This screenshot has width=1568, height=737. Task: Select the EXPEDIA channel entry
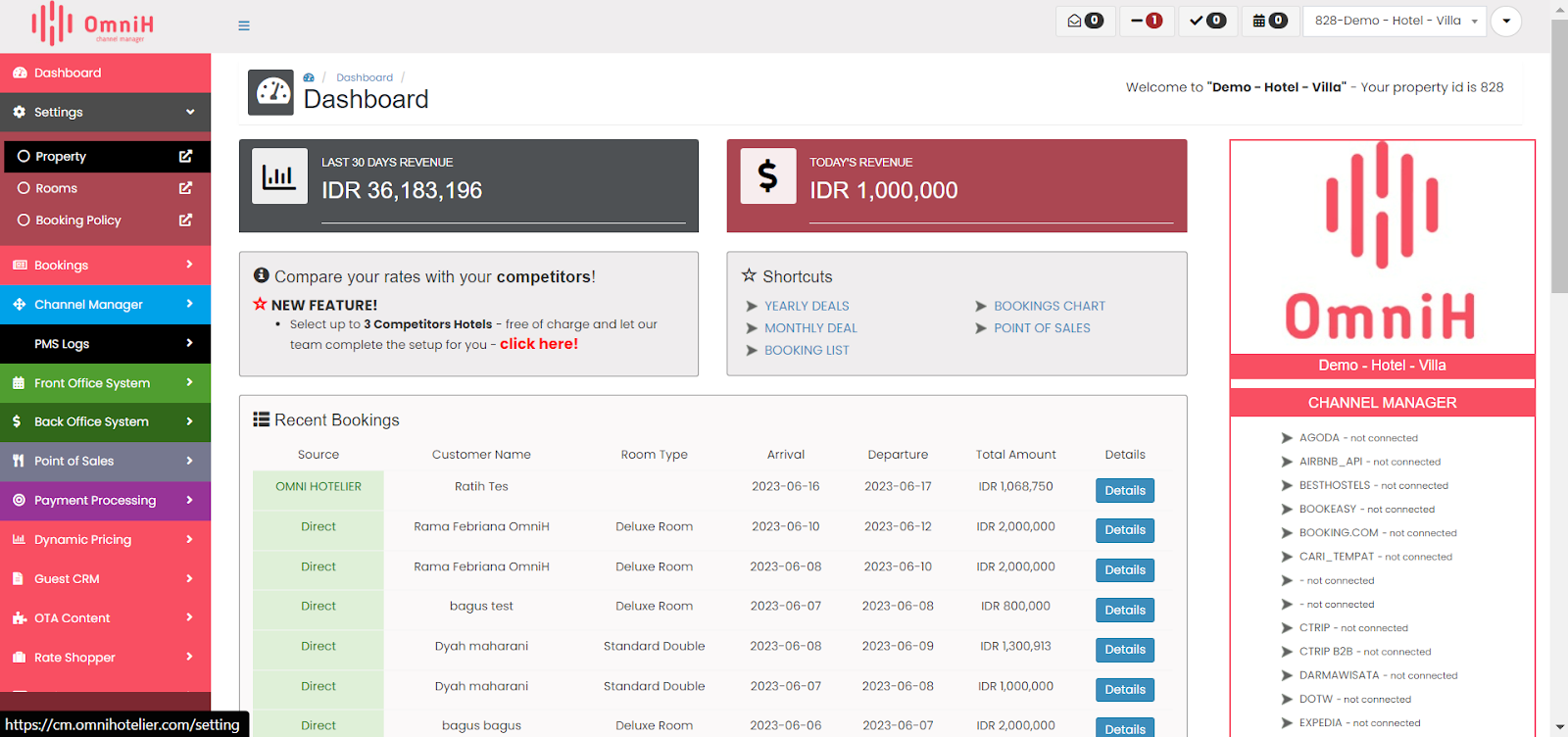click(1360, 723)
